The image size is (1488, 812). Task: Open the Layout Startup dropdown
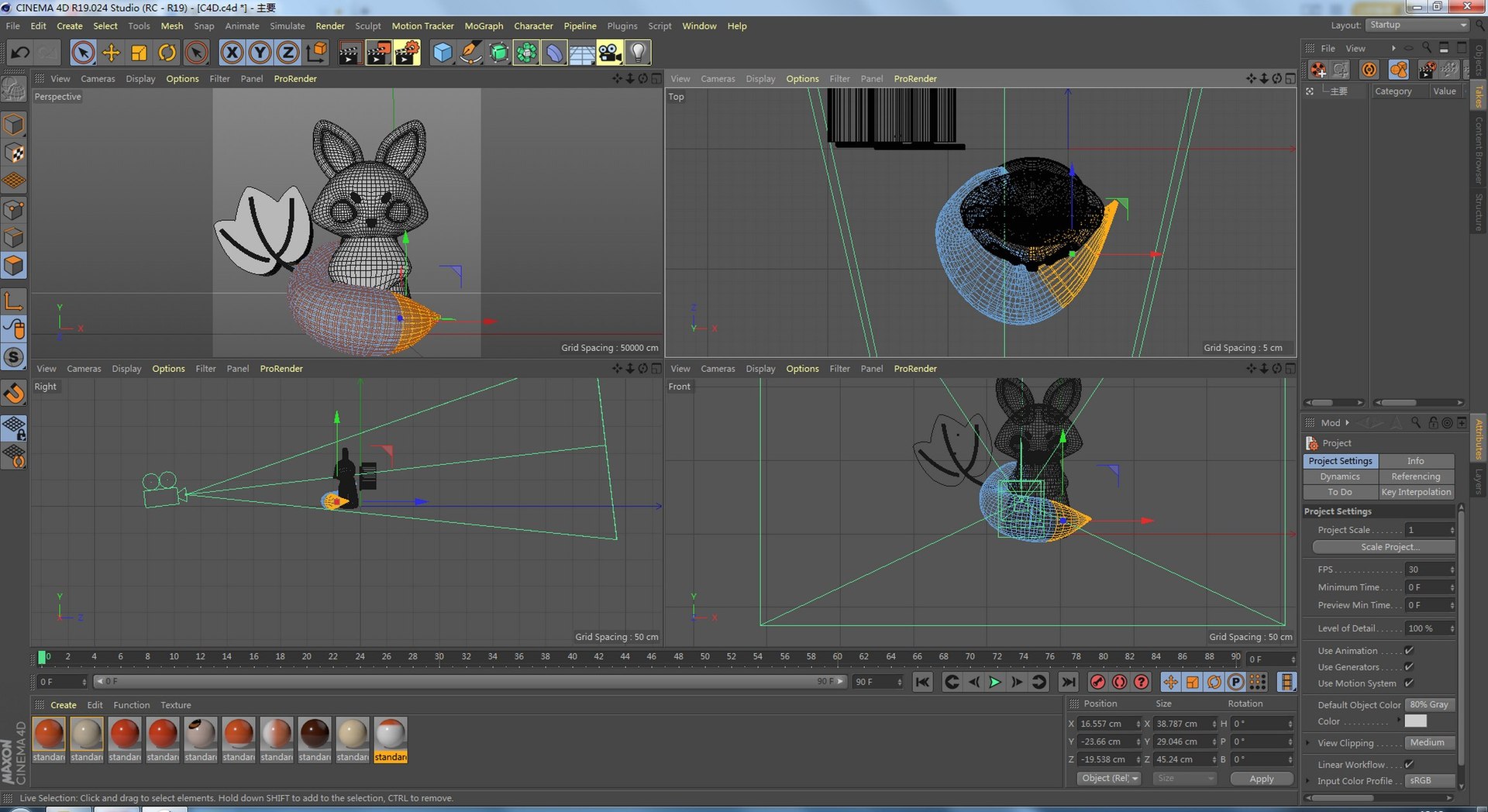coord(1417,25)
